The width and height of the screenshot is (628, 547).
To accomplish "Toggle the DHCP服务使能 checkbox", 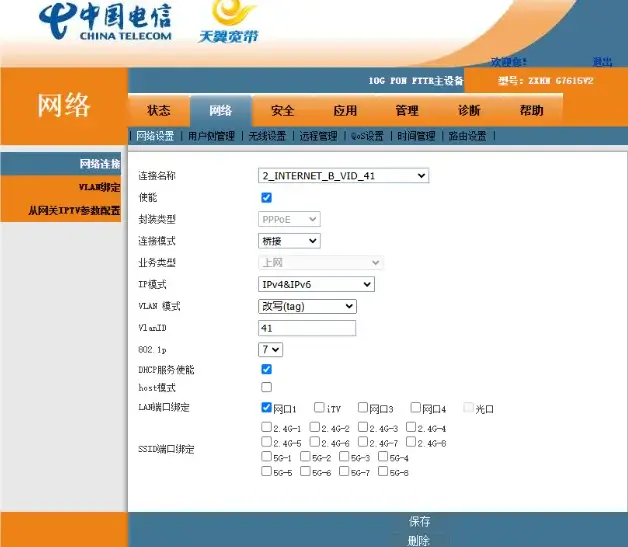I will [x=266, y=369].
